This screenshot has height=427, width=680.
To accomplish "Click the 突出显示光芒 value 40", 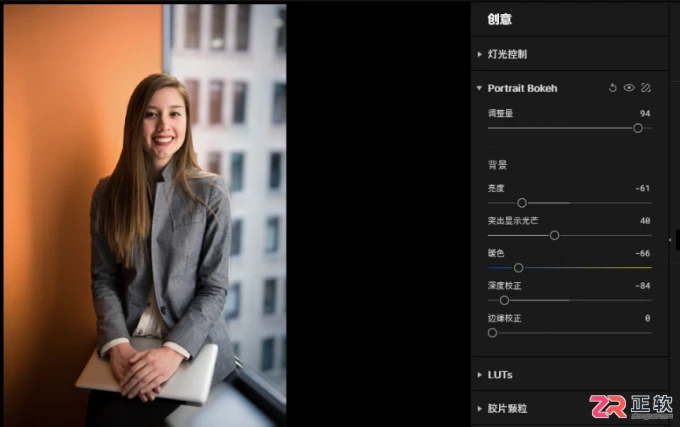I will pos(645,221).
